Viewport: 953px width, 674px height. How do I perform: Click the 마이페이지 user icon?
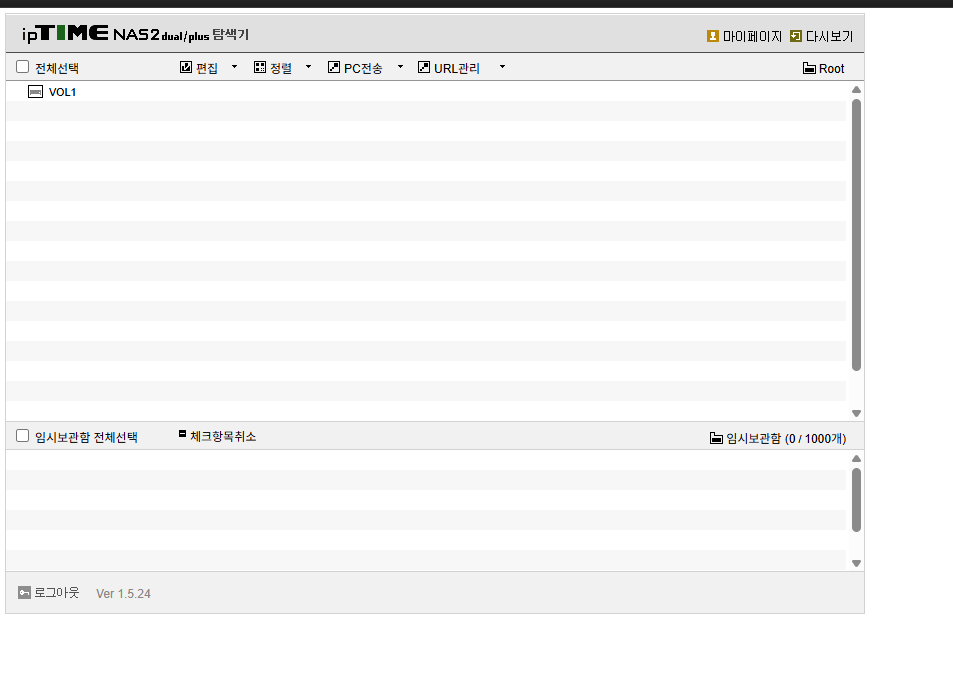coord(713,36)
